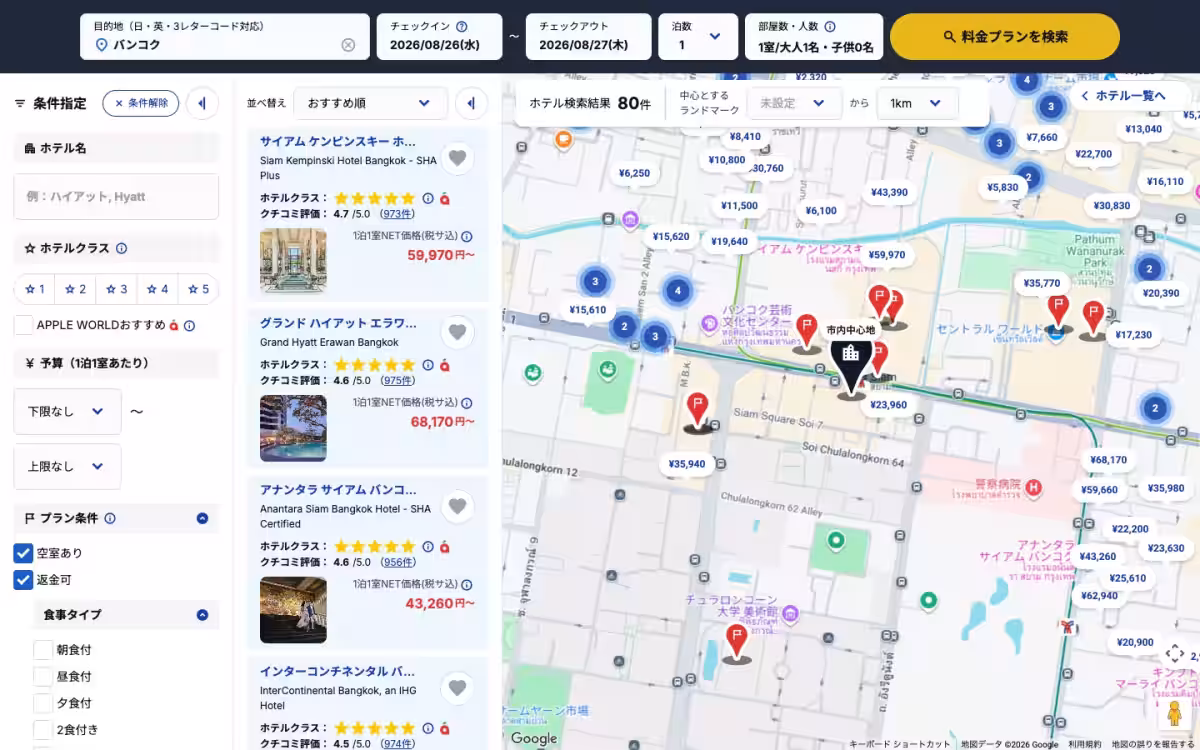
Task: Click the check-out date field
Action: pos(589,37)
